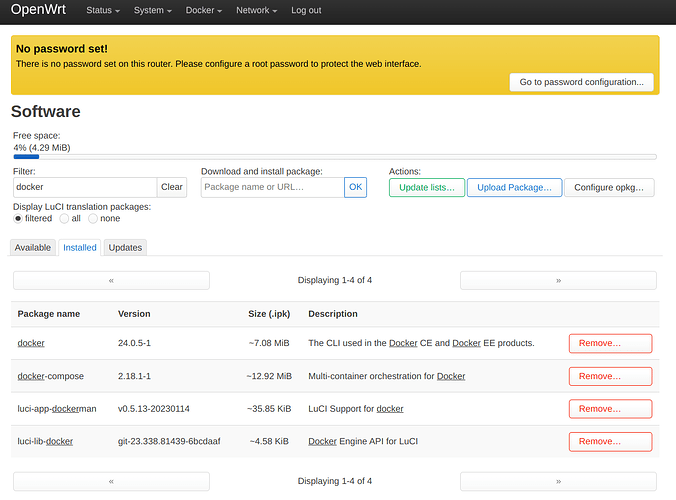Screen dimensions: 676x500
Task: Go to next page using bottom » button
Action: [558, 481]
